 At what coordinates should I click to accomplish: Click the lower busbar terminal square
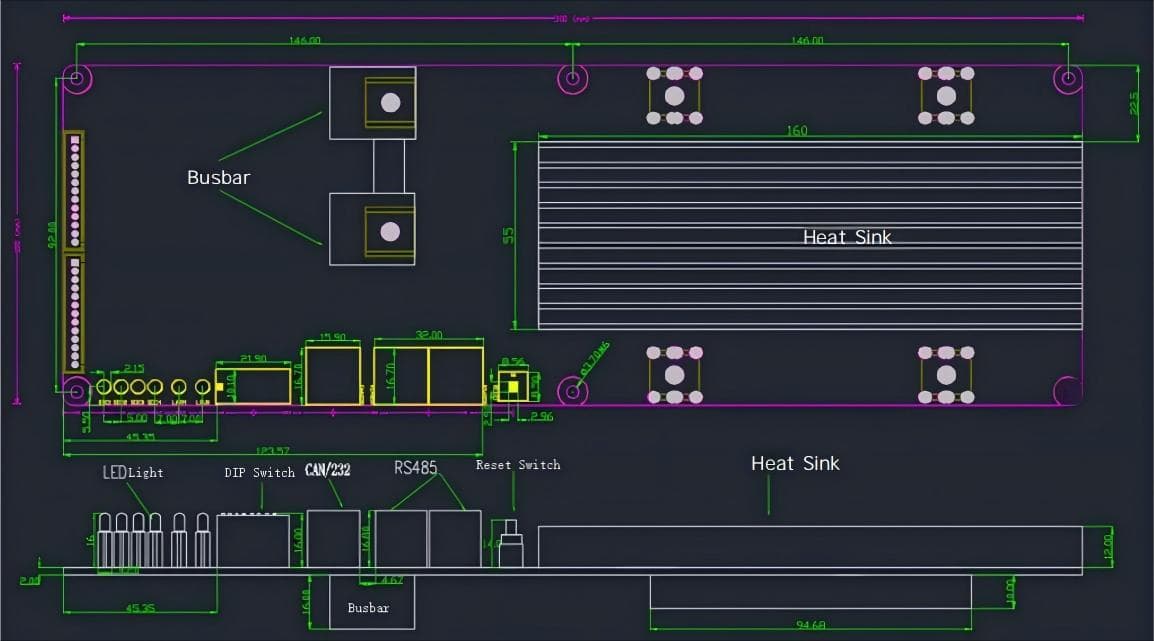373,229
